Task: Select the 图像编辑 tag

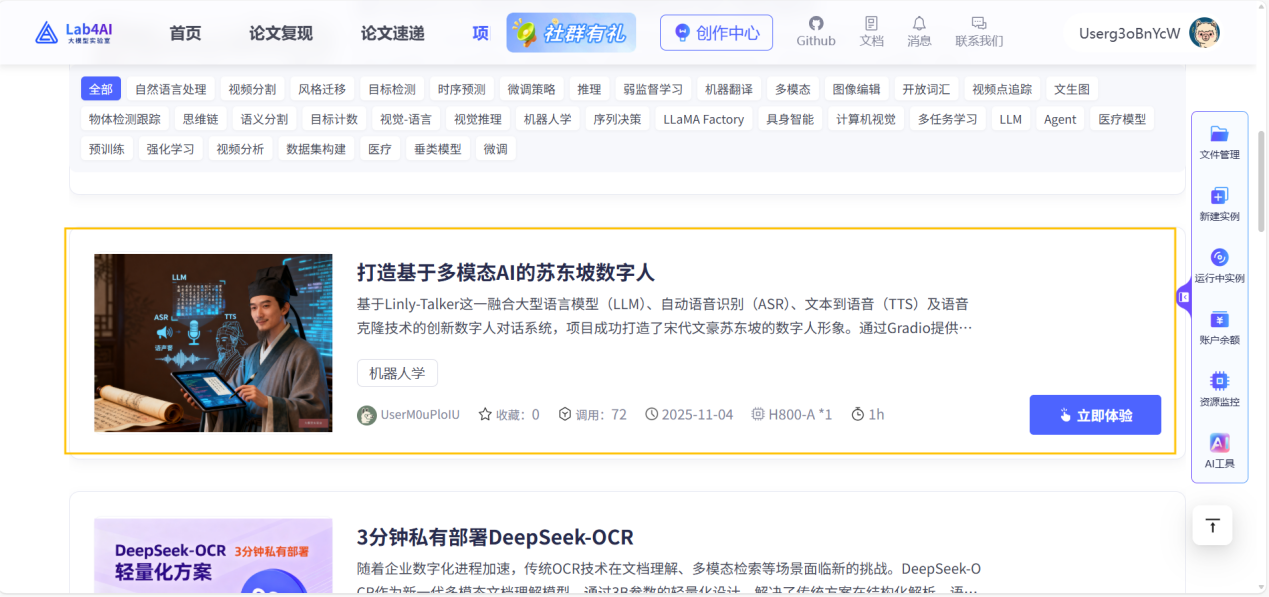Action: 857,89
